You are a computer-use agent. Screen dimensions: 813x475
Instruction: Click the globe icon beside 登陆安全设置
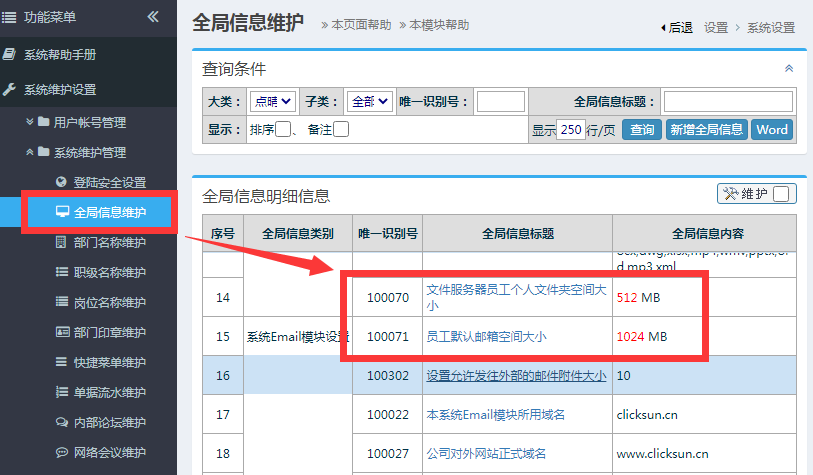pyautogui.click(x=61, y=182)
